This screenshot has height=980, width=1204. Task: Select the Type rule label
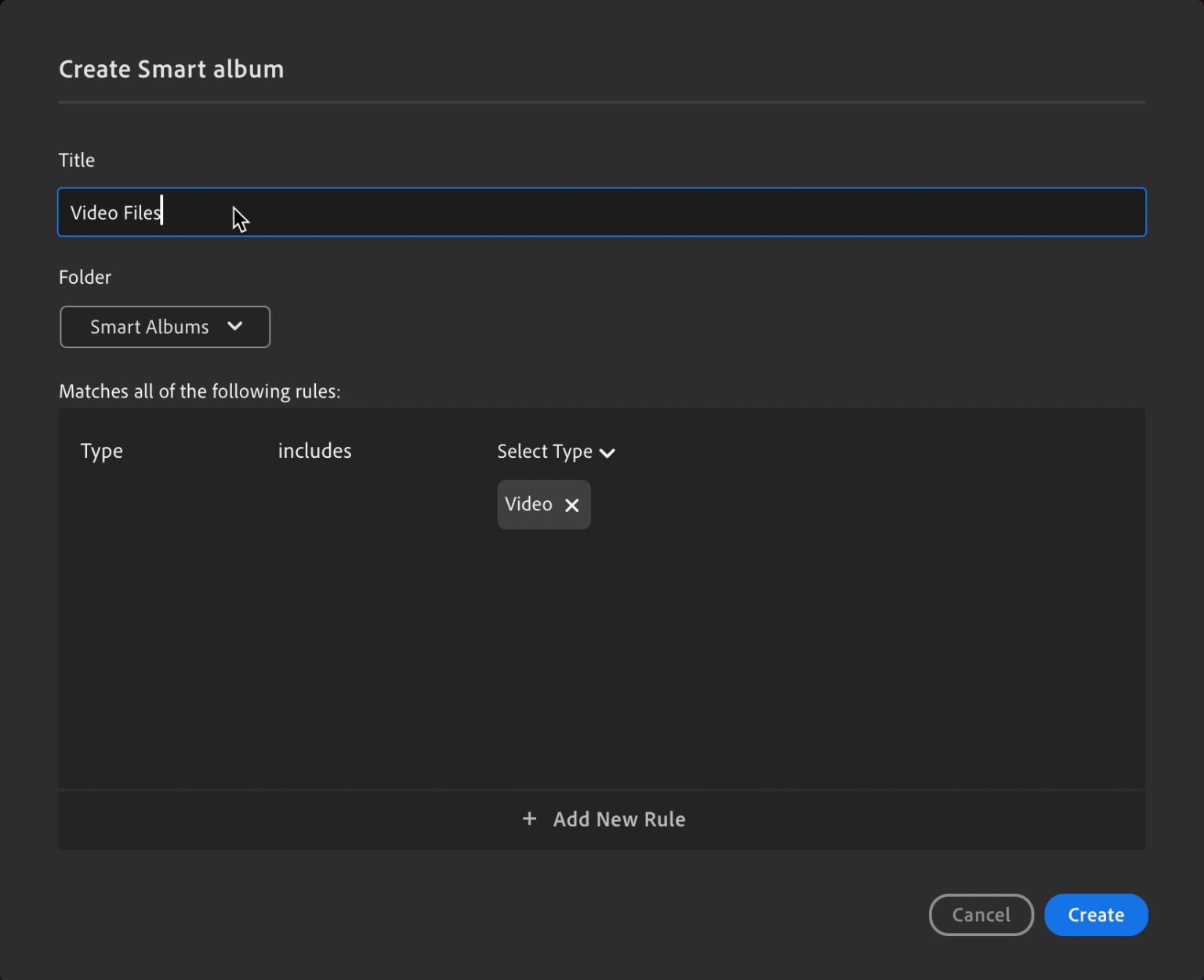[x=101, y=451]
